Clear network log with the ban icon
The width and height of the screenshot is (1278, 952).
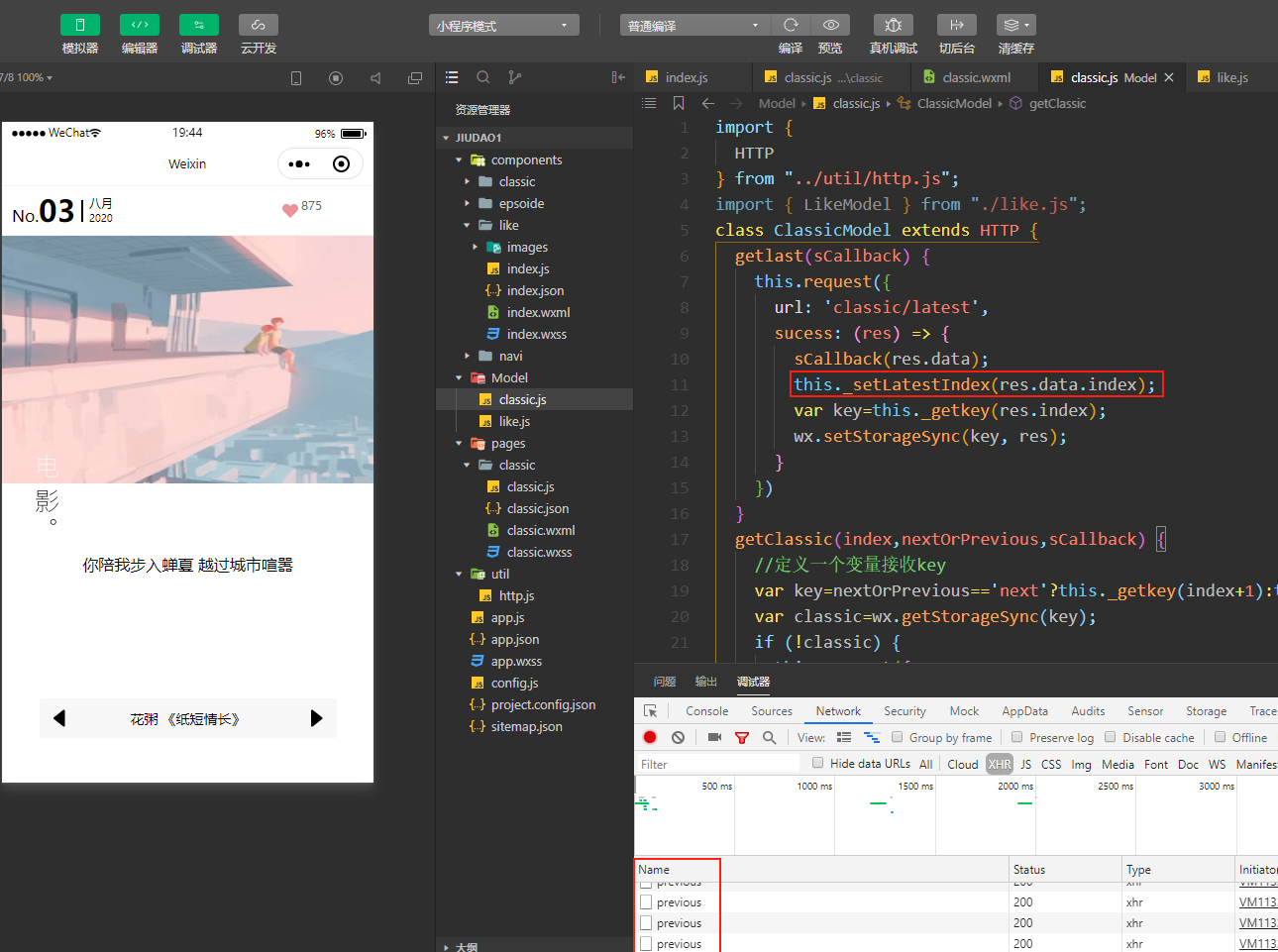point(678,737)
